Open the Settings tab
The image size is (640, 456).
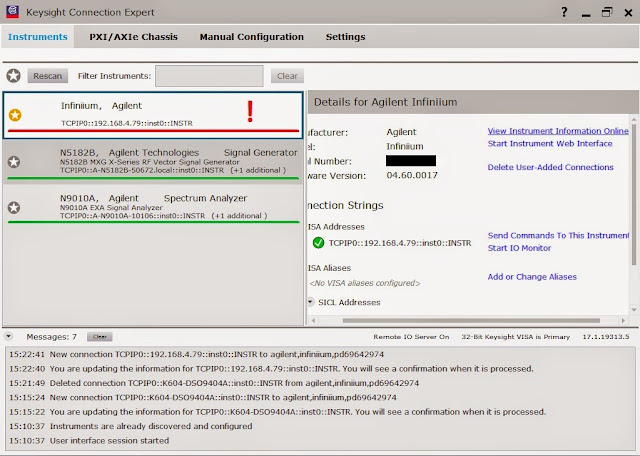tap(345, 37)
